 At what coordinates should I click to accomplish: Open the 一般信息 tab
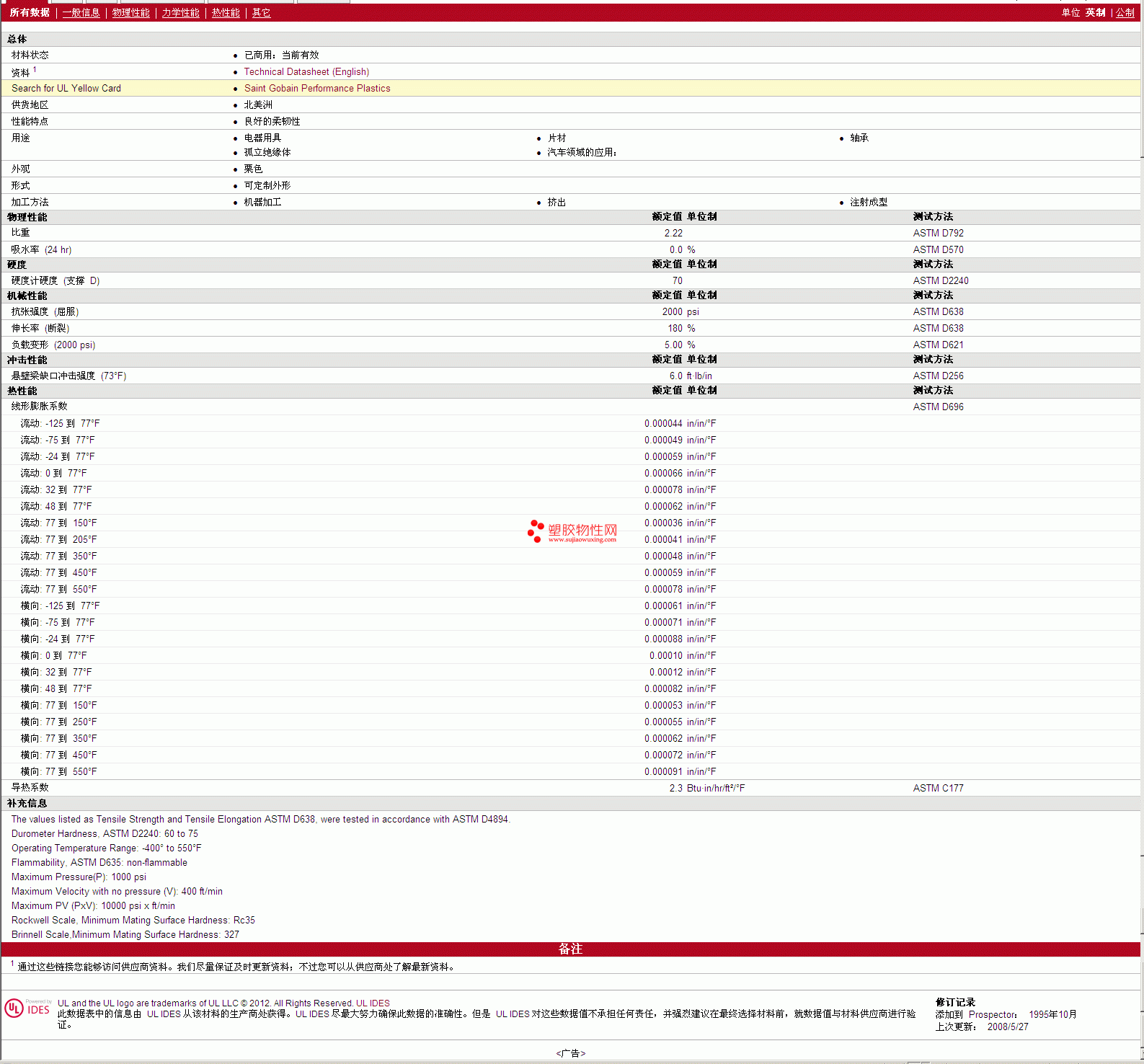pos(81,13)
